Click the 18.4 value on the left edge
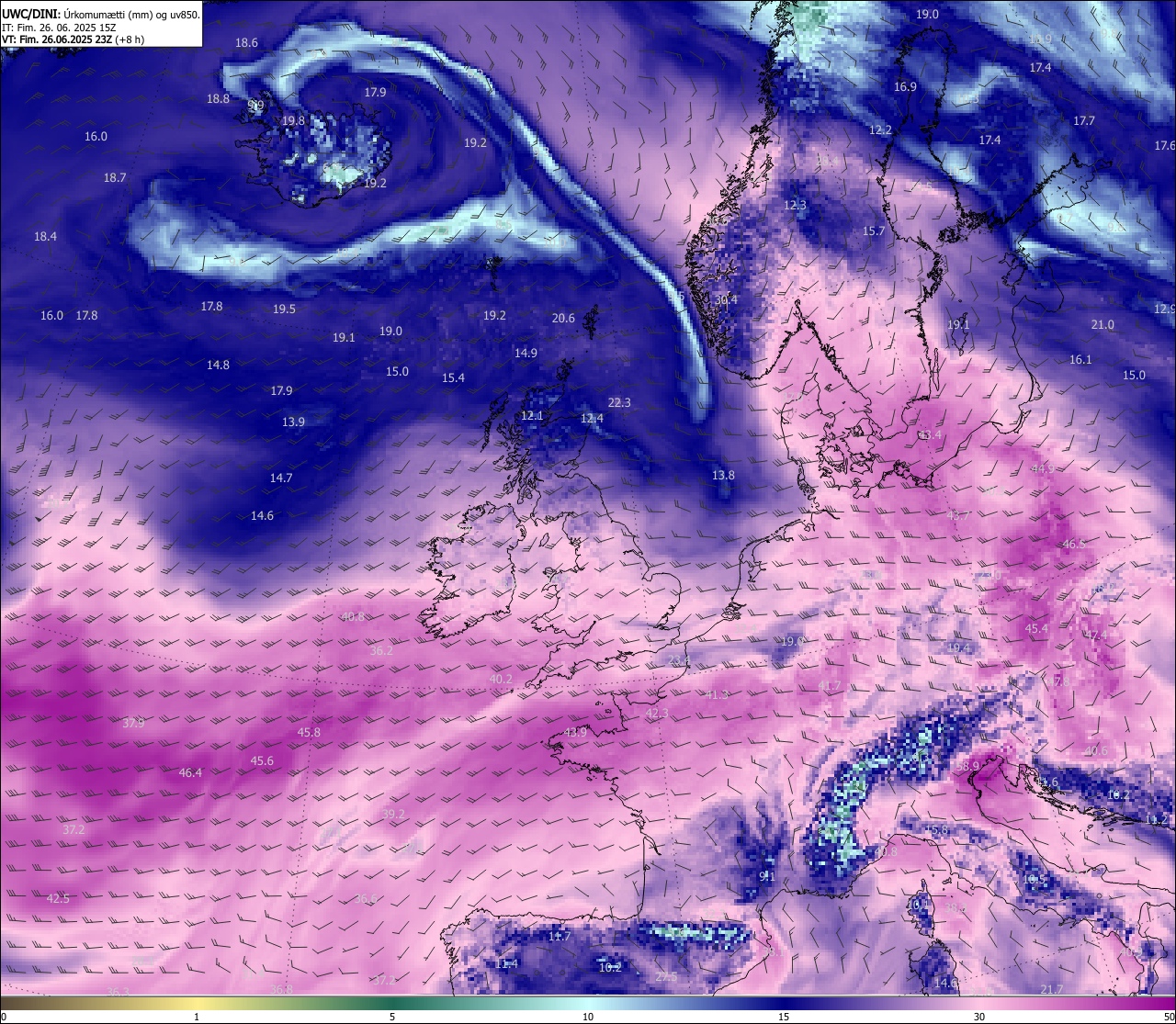 45,236
